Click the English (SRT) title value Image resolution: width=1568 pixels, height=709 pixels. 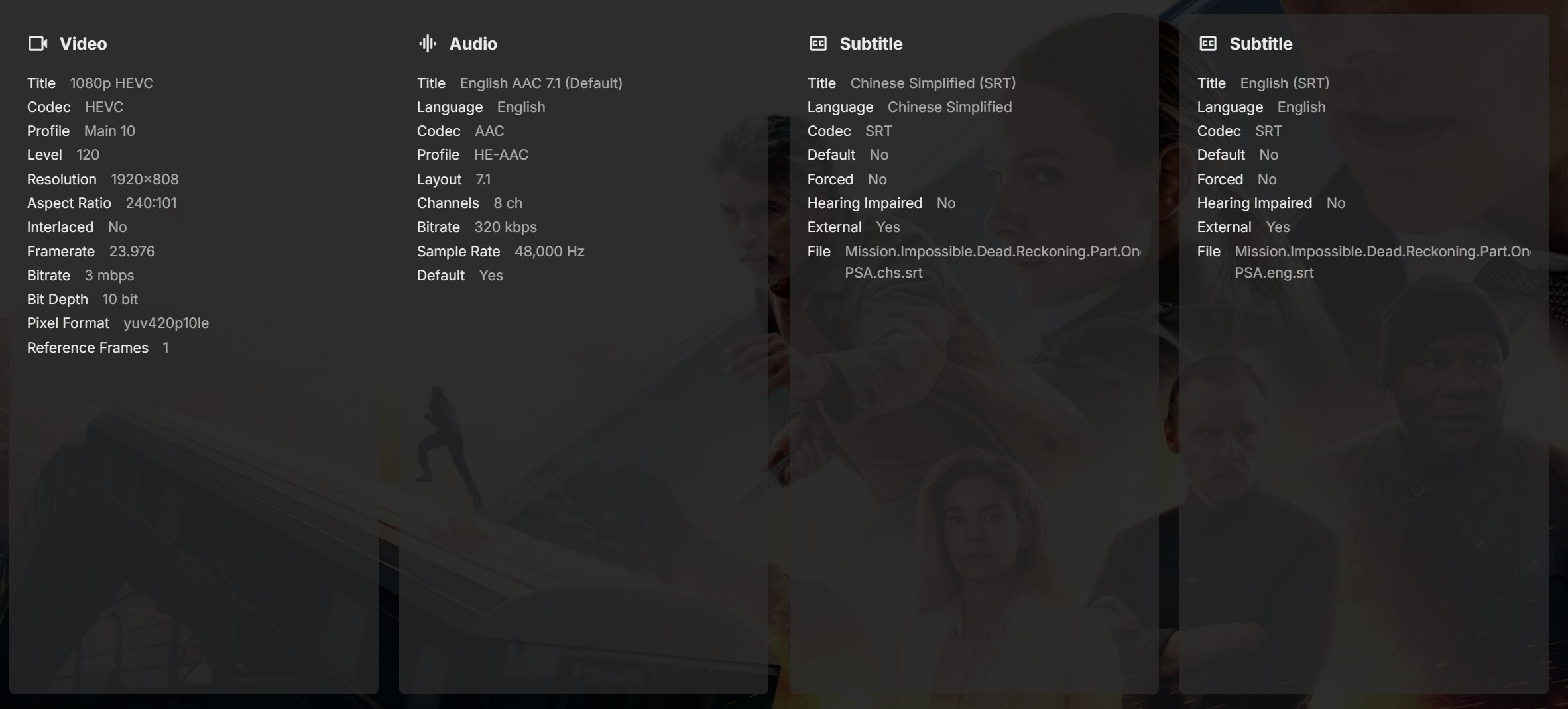(x=1284, y=83)
